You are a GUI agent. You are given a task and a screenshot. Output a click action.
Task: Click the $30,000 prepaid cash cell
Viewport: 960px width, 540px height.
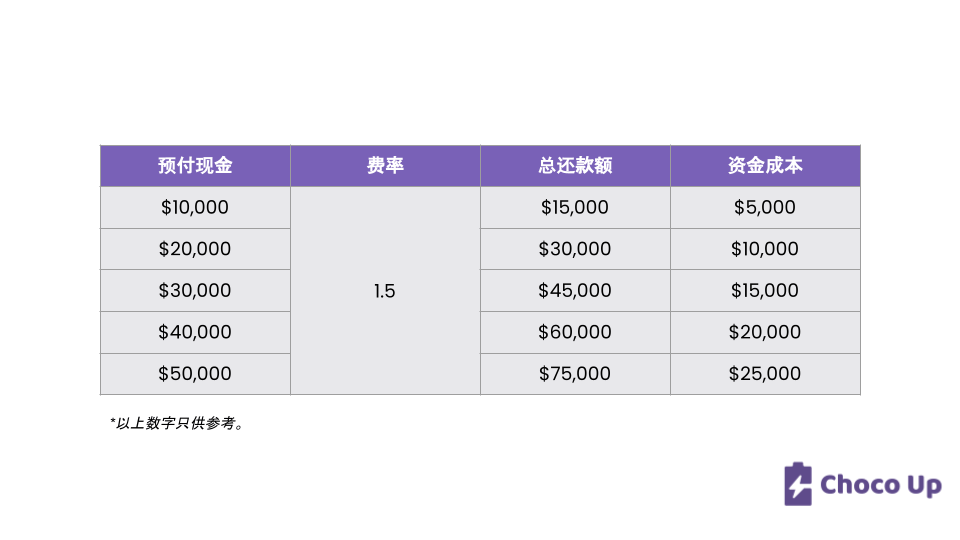click(195, 291)
